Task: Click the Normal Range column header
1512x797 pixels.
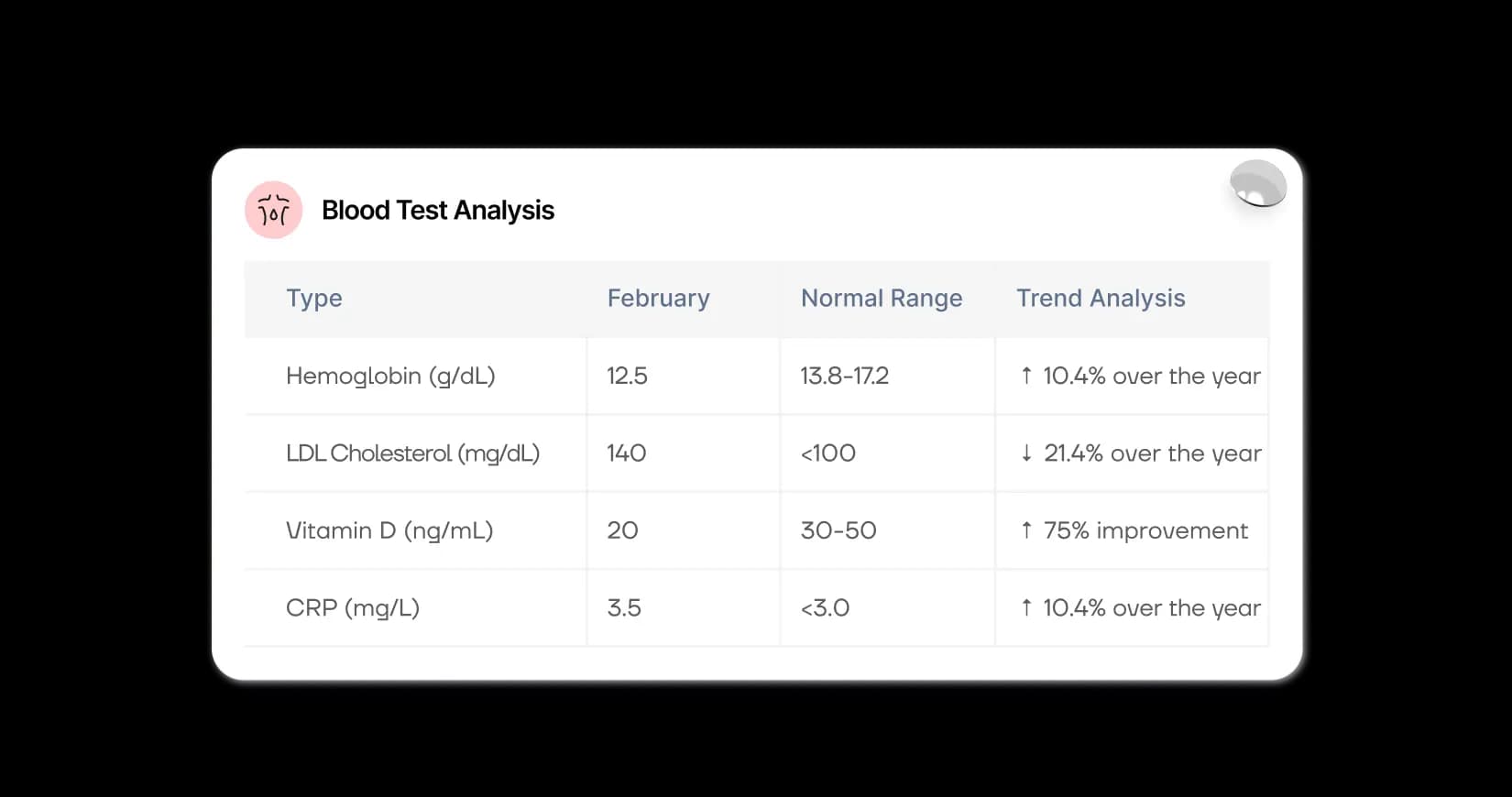Action: pos(882,299)
